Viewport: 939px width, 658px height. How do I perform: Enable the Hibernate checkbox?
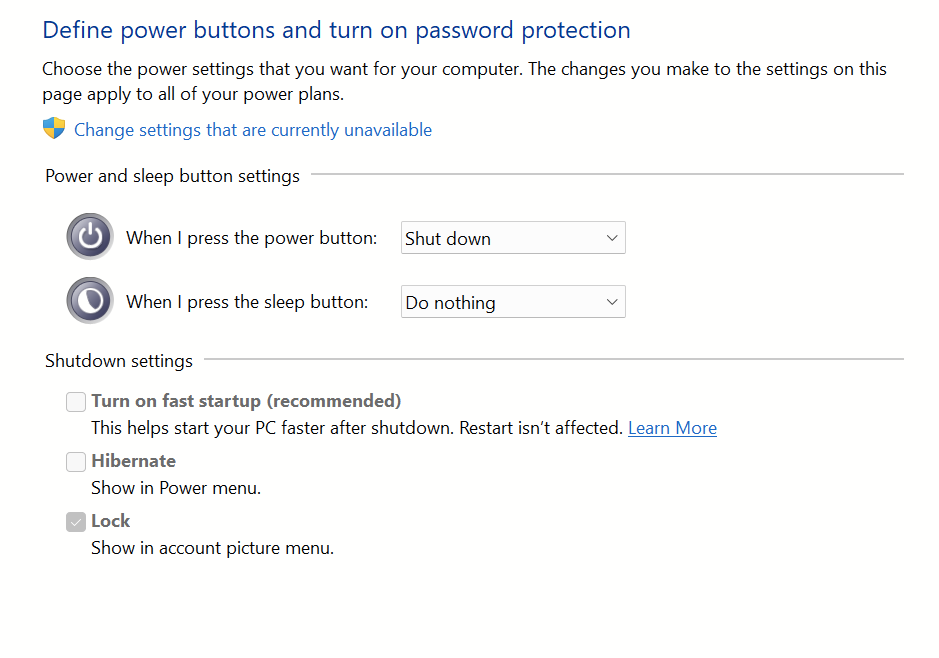[x=76, y=462]
